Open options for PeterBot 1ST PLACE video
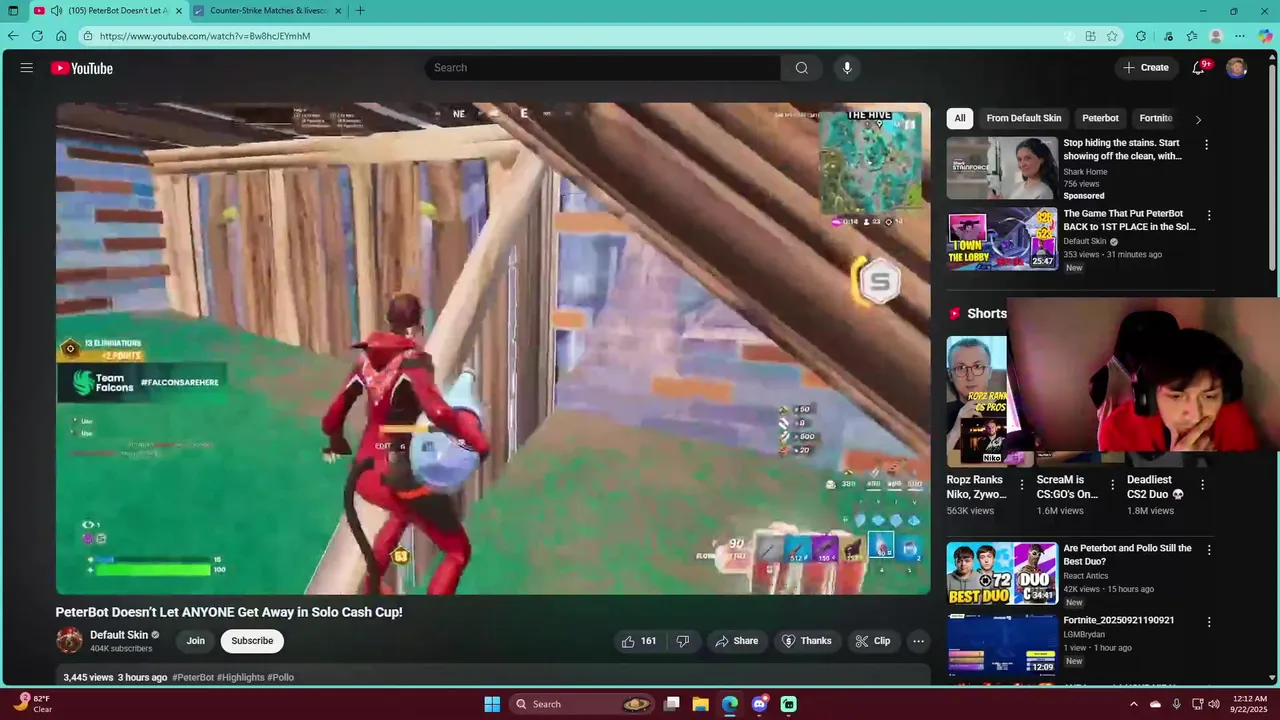The image size is (1280, 720). (1209, 216)
